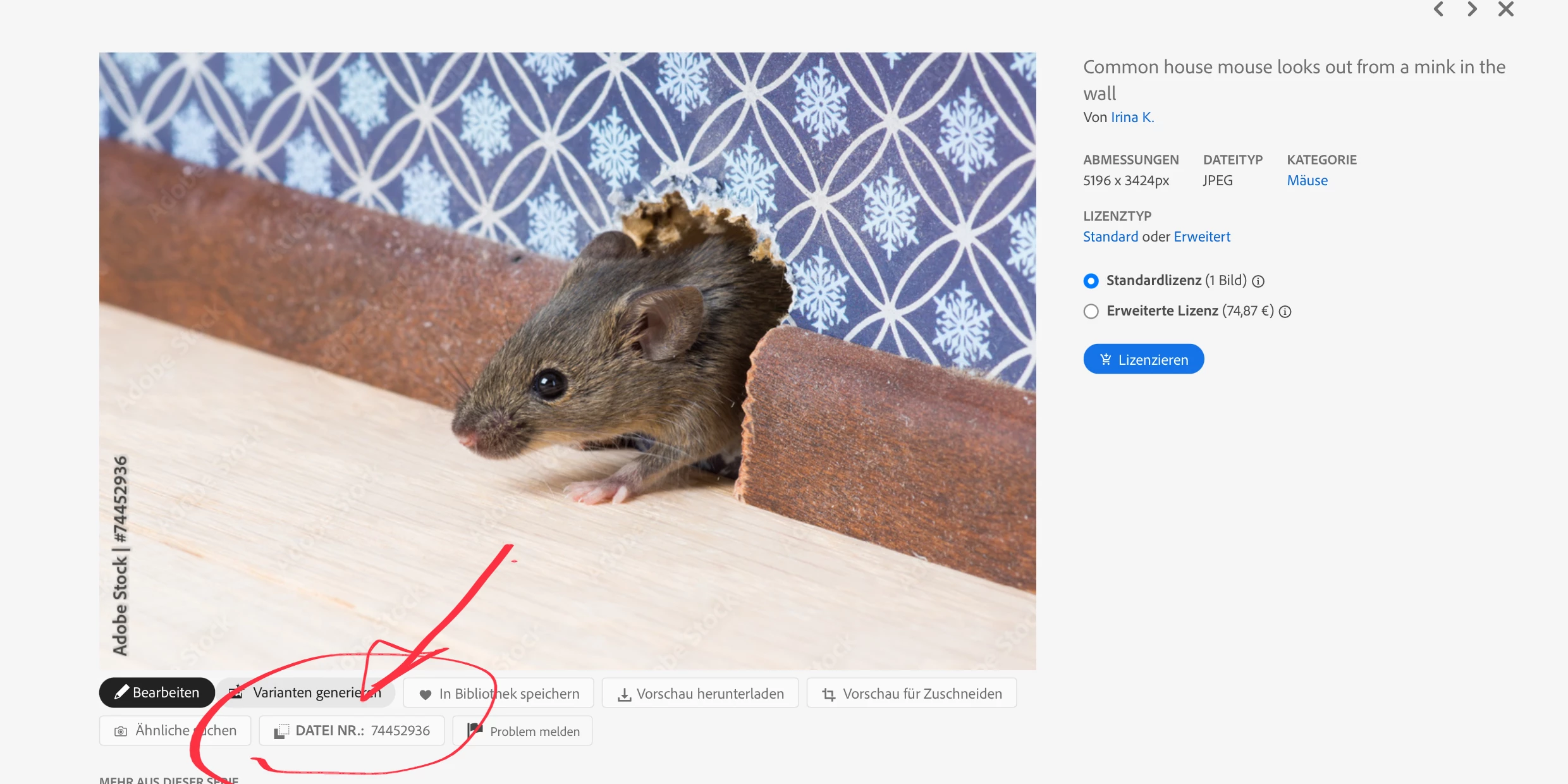Click the Standard license type link
Viewport: 1568px width, 784px height.
click(x=1110, y=237)
